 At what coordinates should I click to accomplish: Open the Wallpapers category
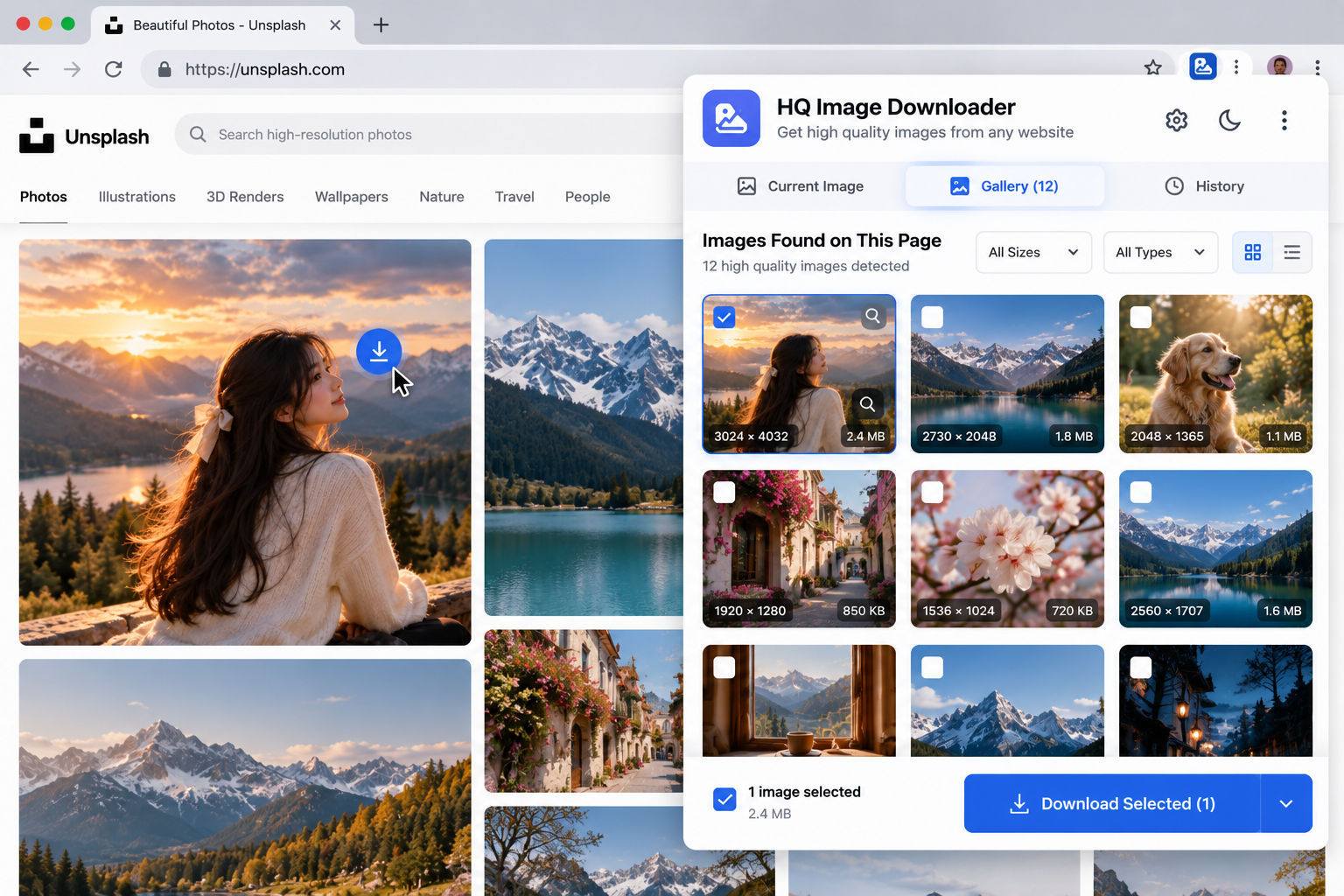tap(352, 197)
